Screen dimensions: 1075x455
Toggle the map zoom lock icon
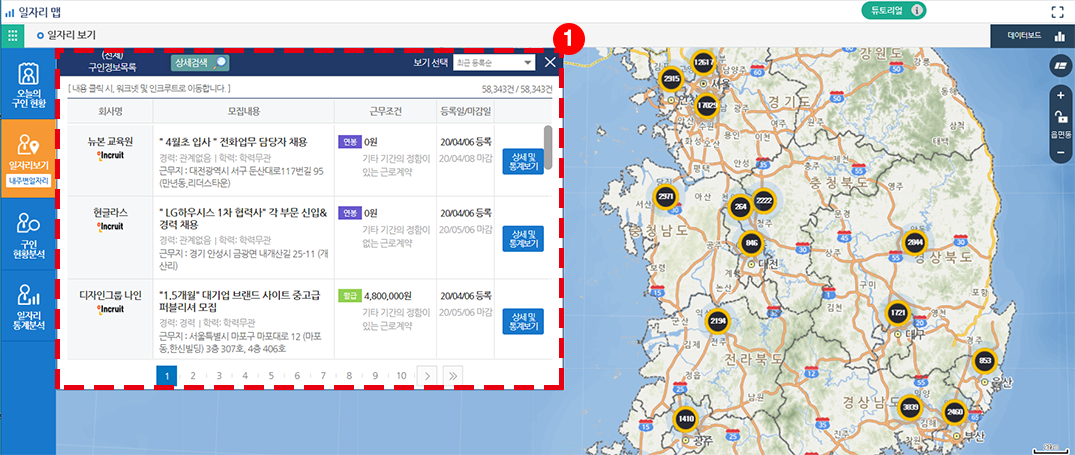(1060, 117)
